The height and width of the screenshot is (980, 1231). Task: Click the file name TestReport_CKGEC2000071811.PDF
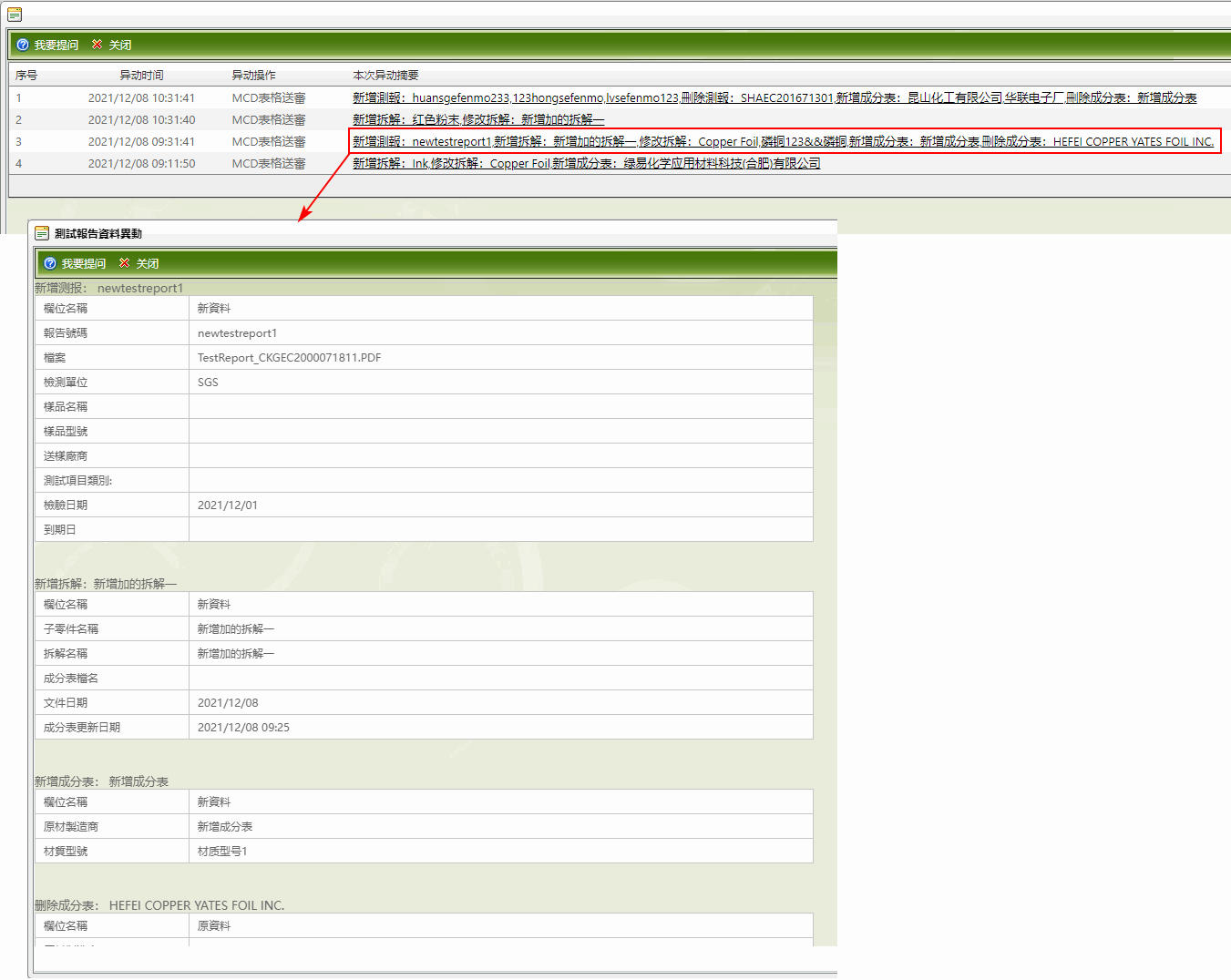pos(290,358)
